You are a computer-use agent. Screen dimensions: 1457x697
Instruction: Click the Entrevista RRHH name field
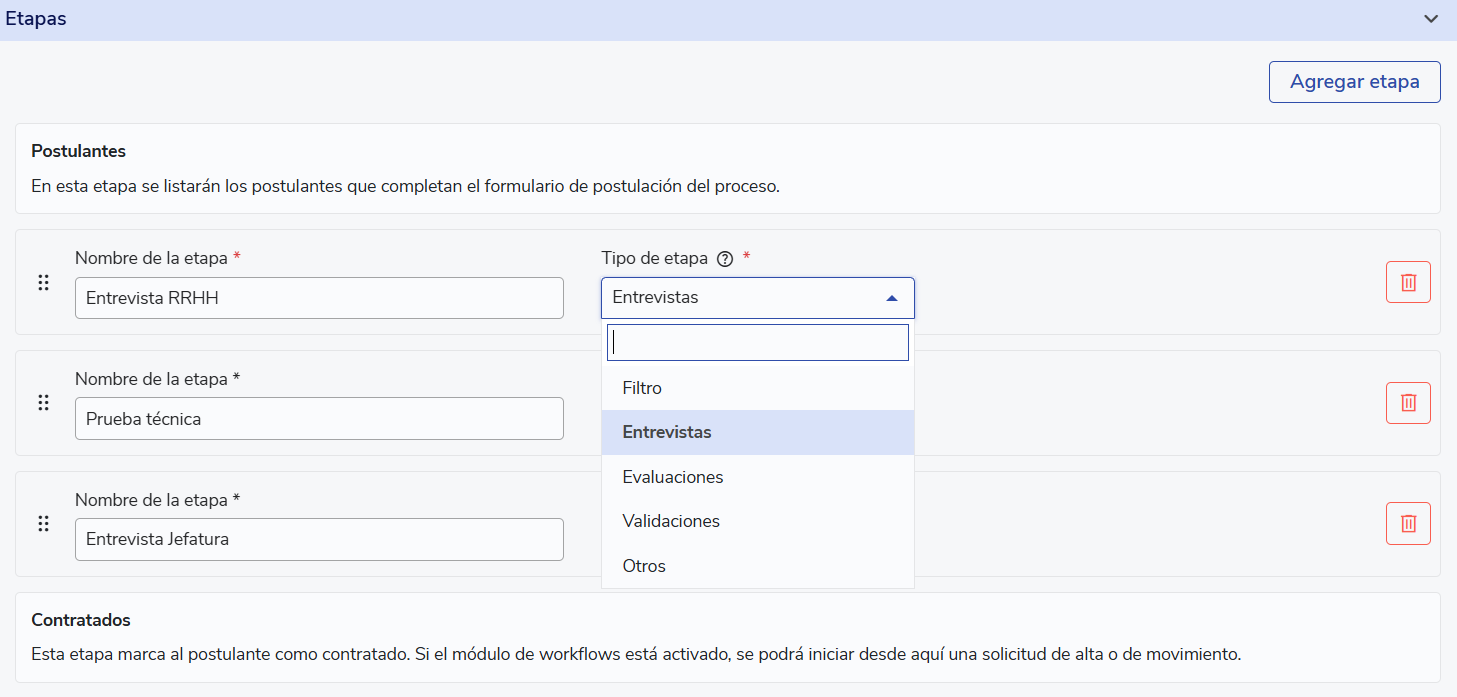319,298
